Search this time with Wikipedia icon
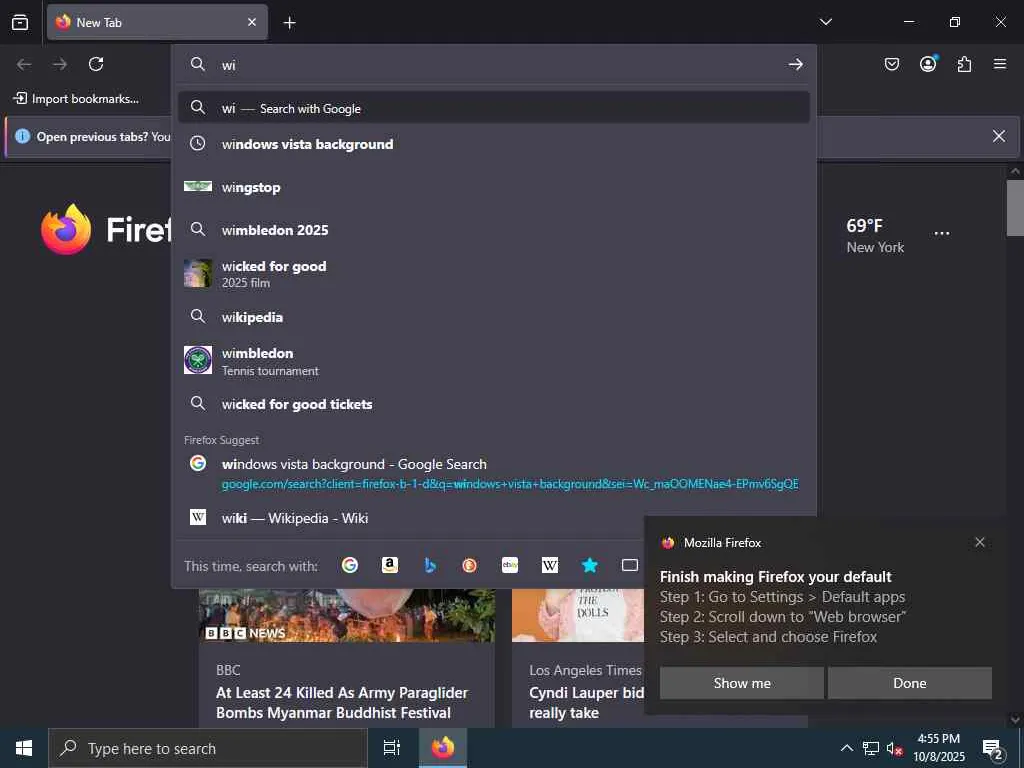1024x768 pixels. tap(550, 566)
